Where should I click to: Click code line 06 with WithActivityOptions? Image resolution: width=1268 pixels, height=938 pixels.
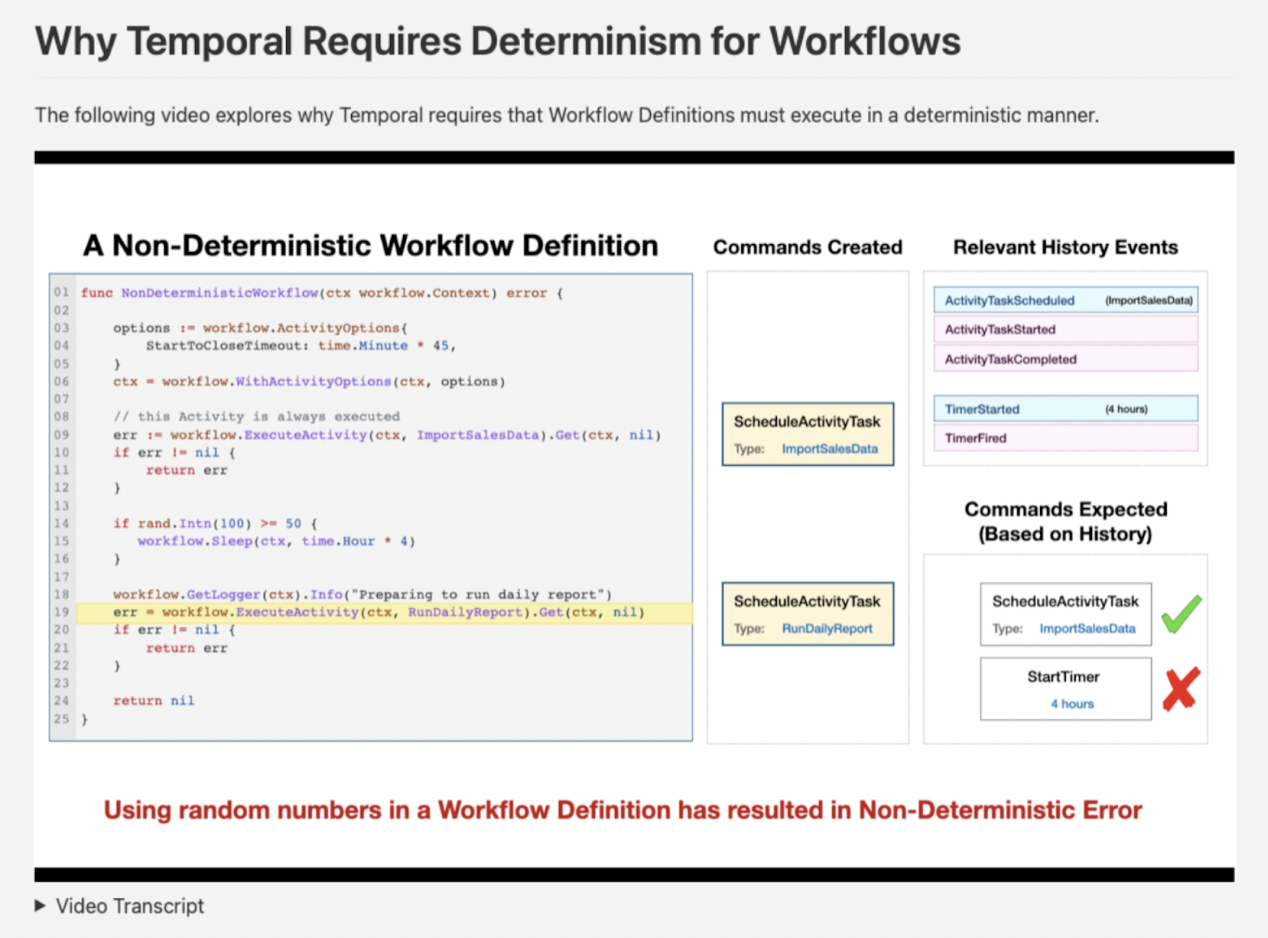click(x=310, y=381)
